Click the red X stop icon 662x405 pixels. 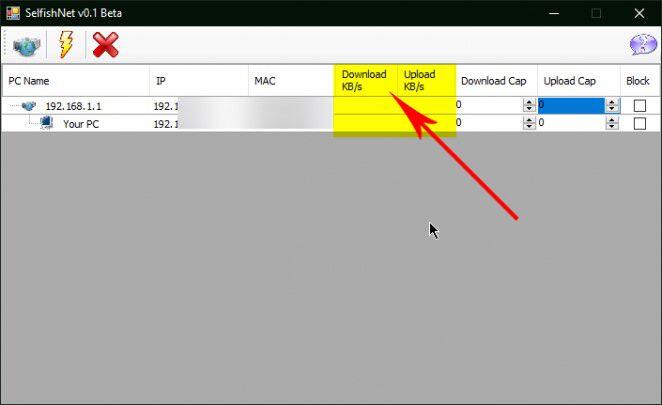click(x=105, y=45)
